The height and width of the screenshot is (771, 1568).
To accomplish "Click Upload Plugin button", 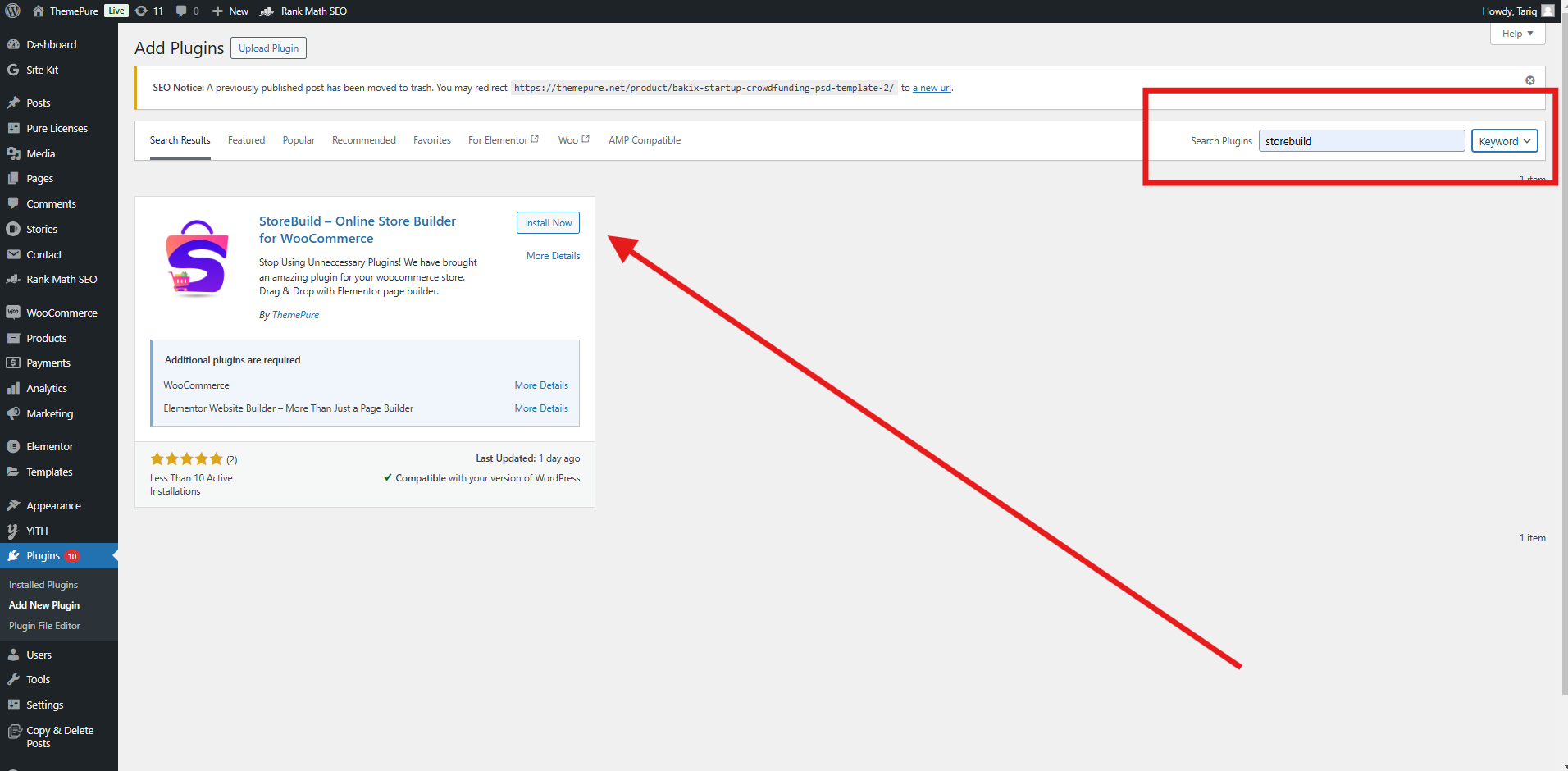I will tap(268, 48).
